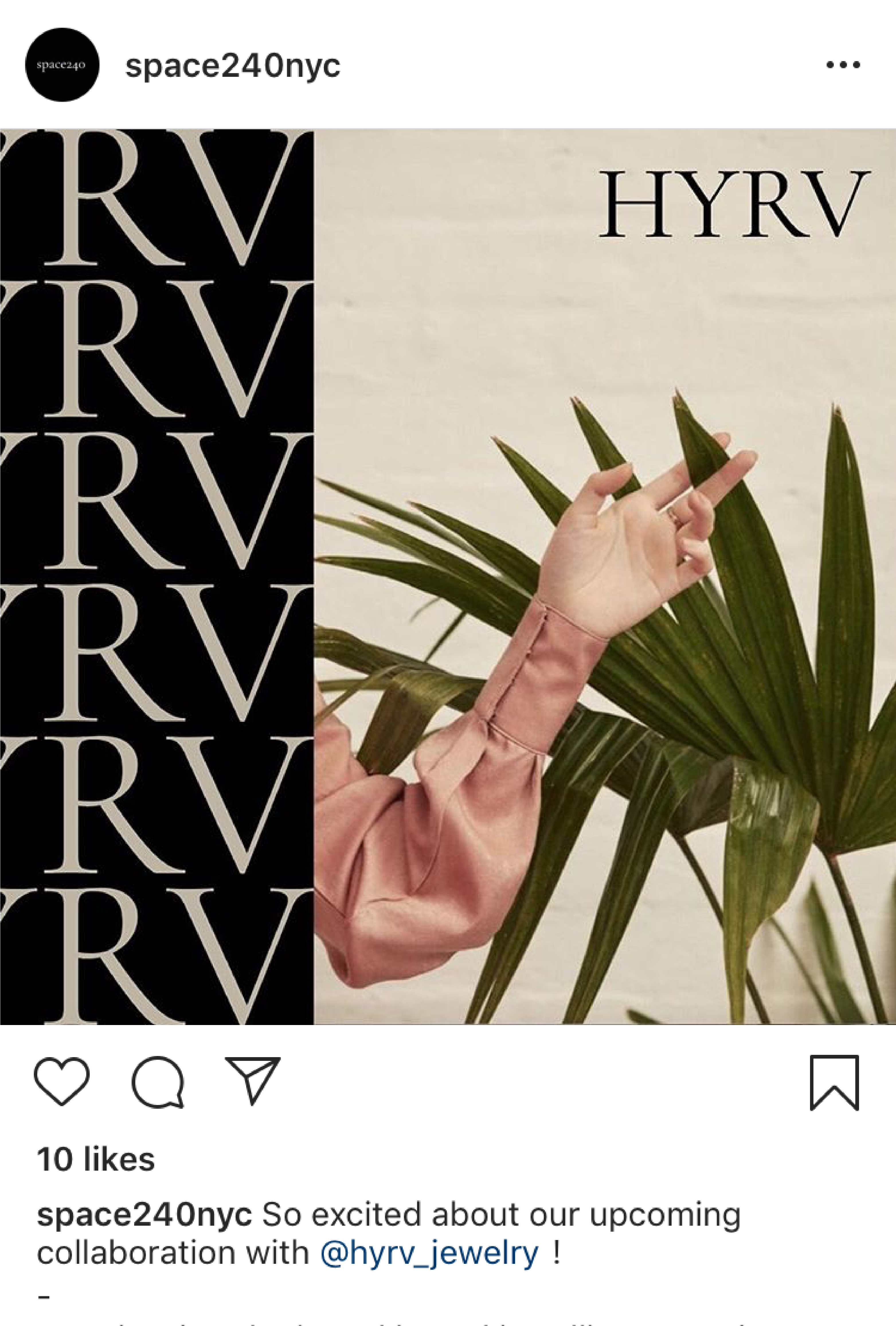Tap the dash line below the caption
Screen dimensions: 896x1326
(44, 1297)
